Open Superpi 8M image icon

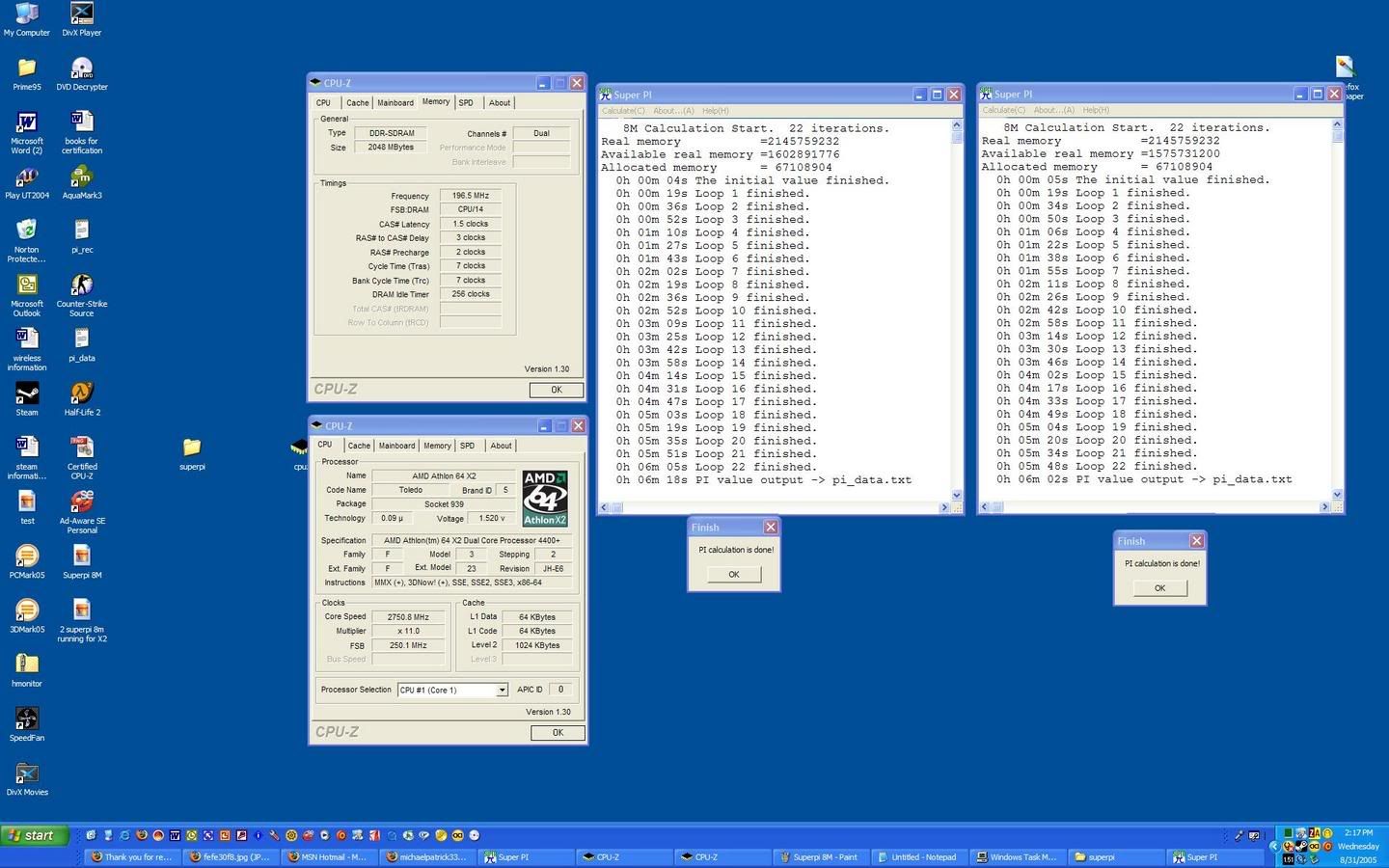(x=82, y=561)
